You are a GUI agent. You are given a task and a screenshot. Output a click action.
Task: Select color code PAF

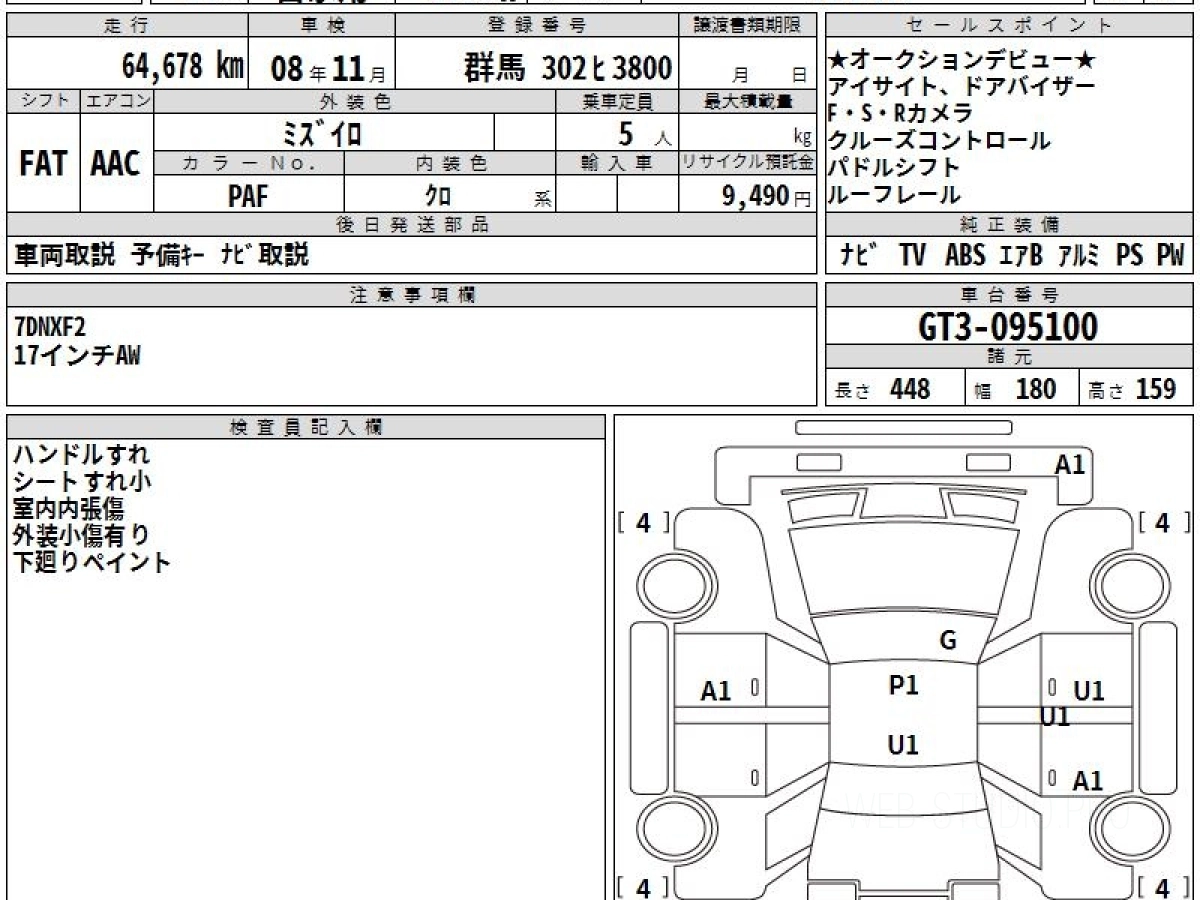pos(248,196)
